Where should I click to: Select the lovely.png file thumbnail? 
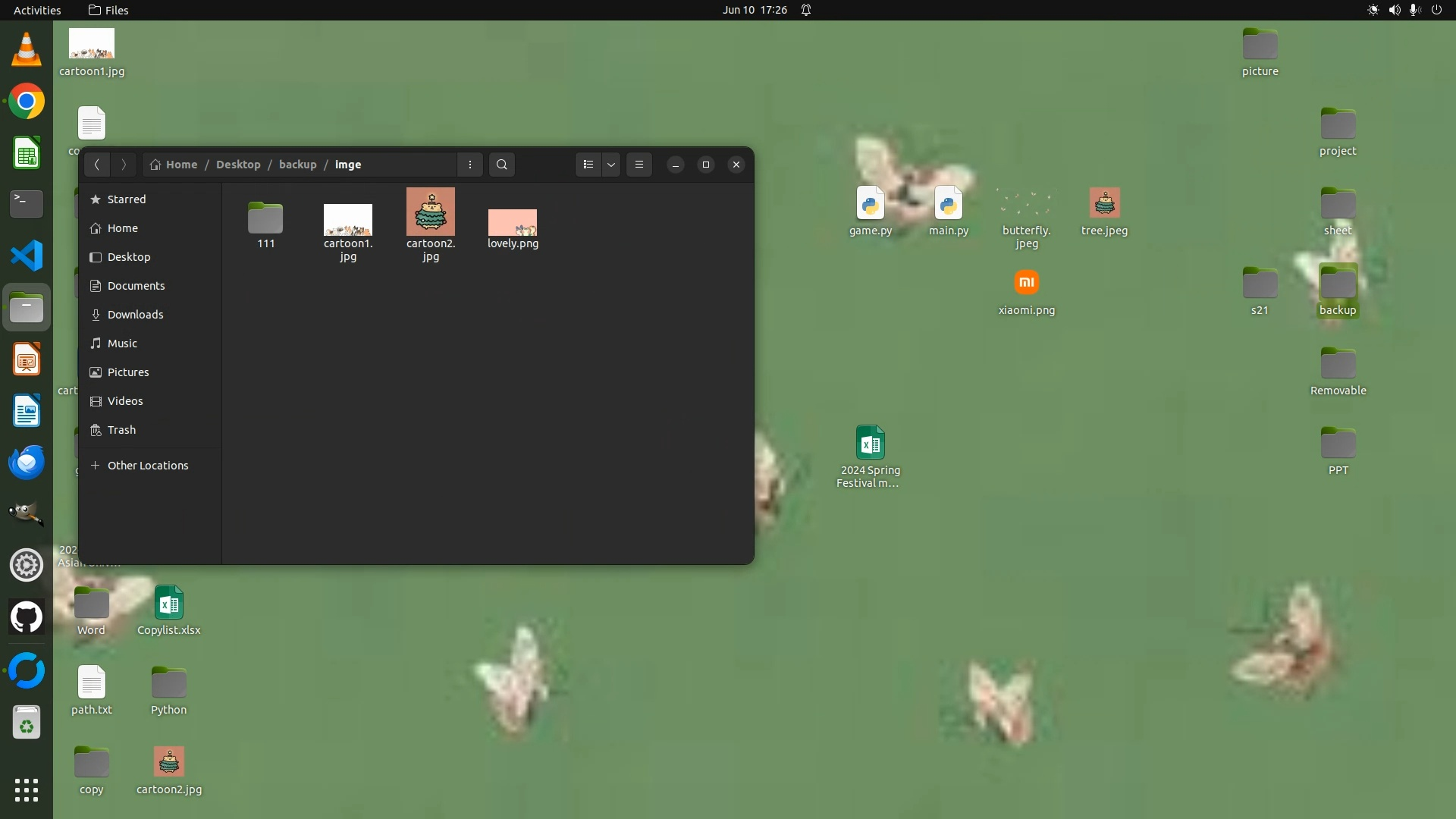513,222
